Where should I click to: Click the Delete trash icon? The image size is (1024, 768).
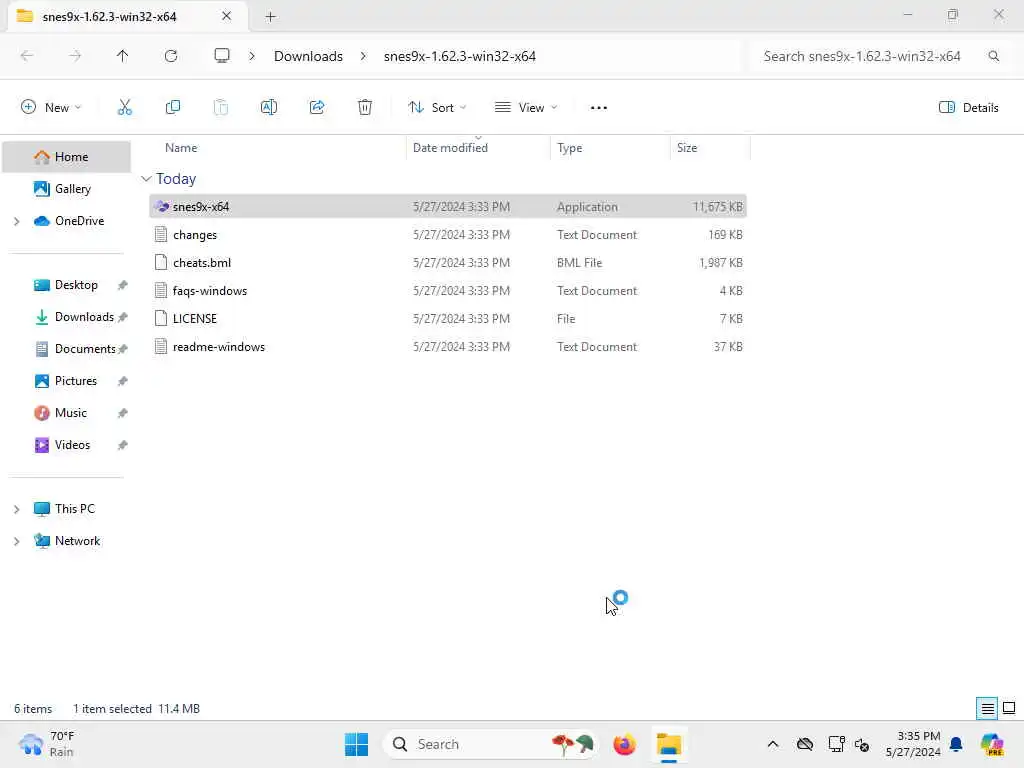[x=365, y=108]
